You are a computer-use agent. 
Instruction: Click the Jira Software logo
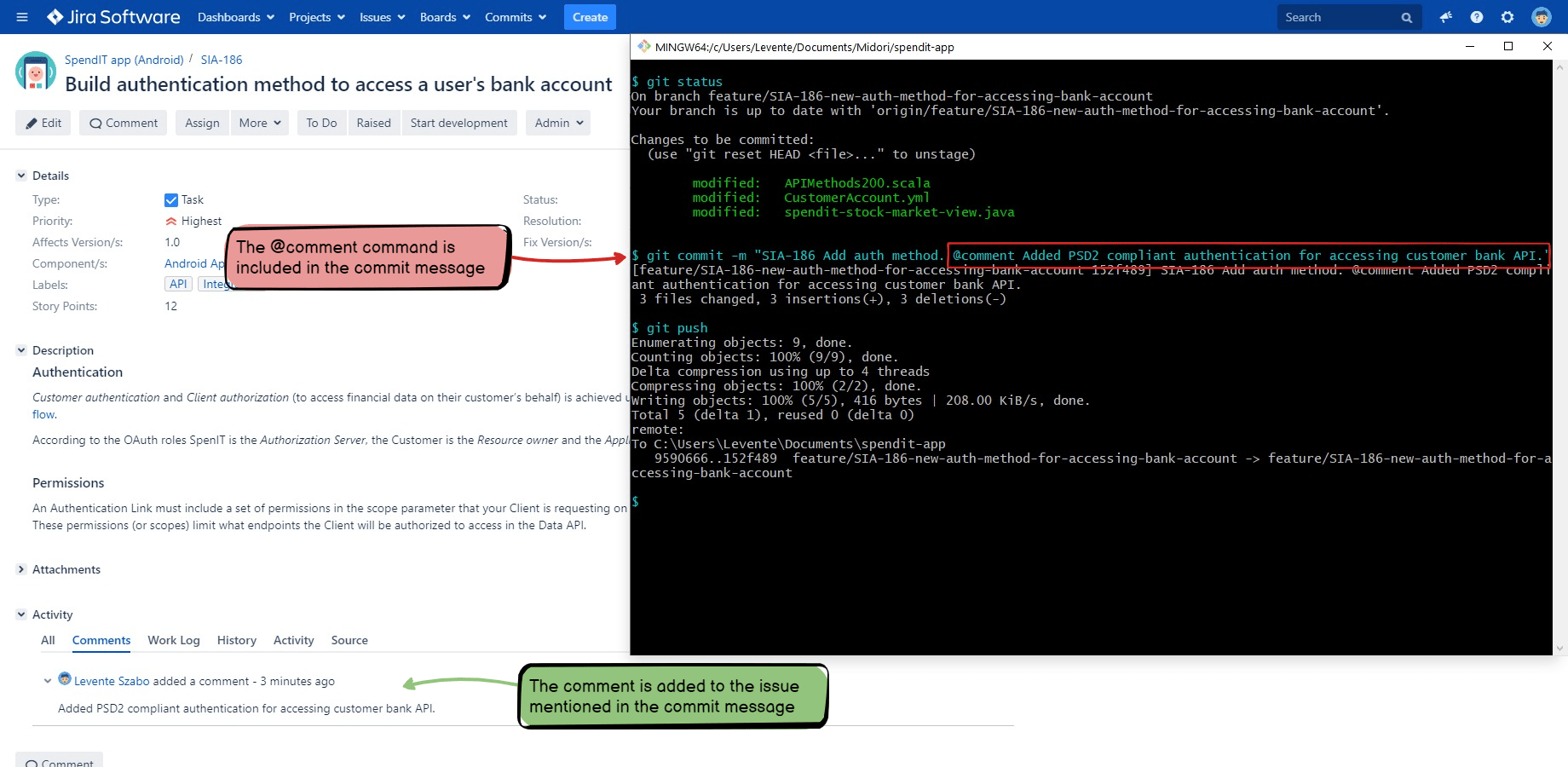tap(113, 17)
